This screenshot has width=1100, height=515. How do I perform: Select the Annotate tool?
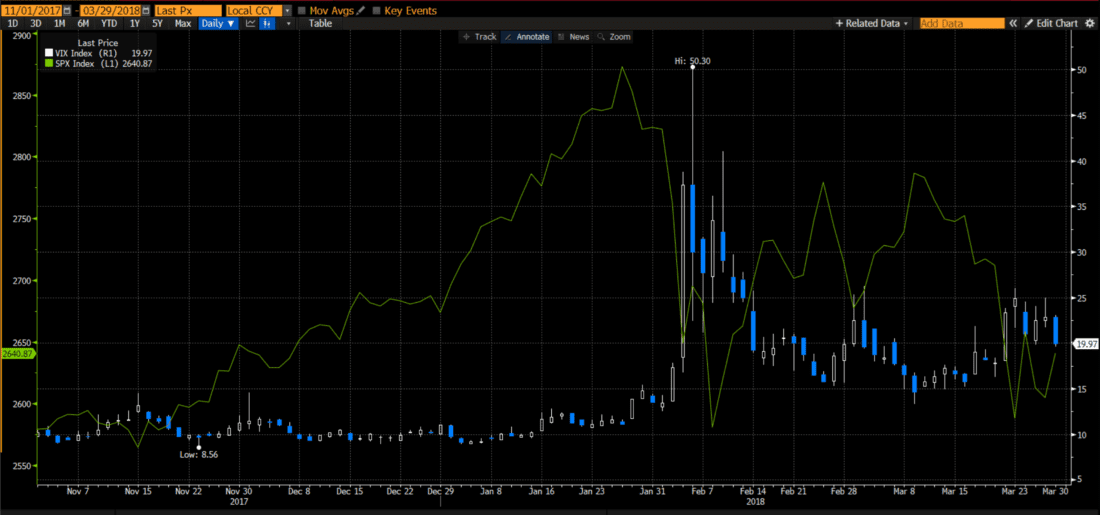527,36
